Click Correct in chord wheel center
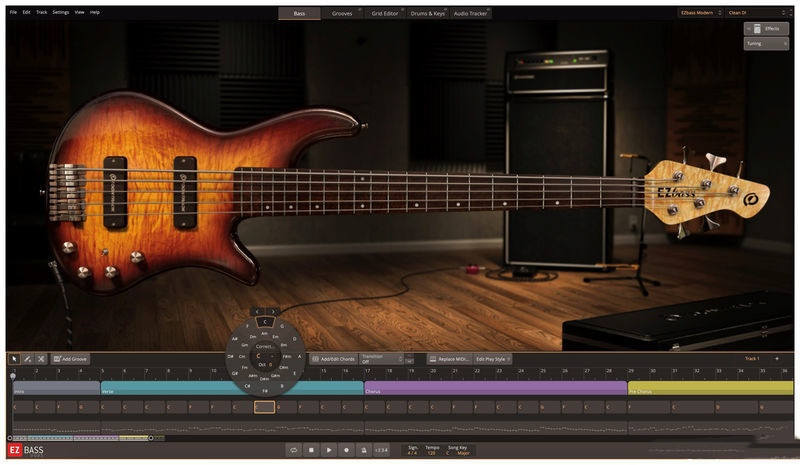Image resolution: width=800 pixels, height=465 pixels. [264, 347]
